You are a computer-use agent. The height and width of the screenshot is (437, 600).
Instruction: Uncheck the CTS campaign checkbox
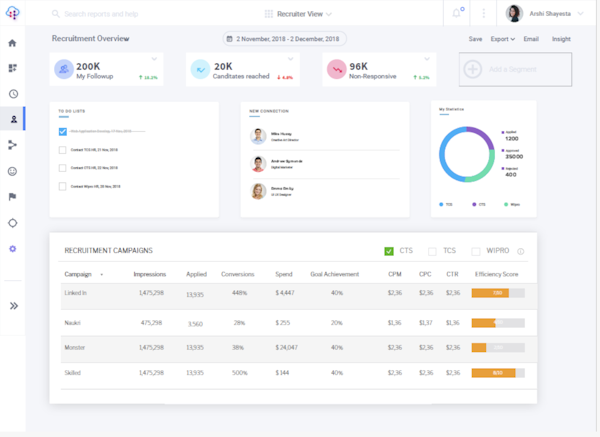coord(389,251)
